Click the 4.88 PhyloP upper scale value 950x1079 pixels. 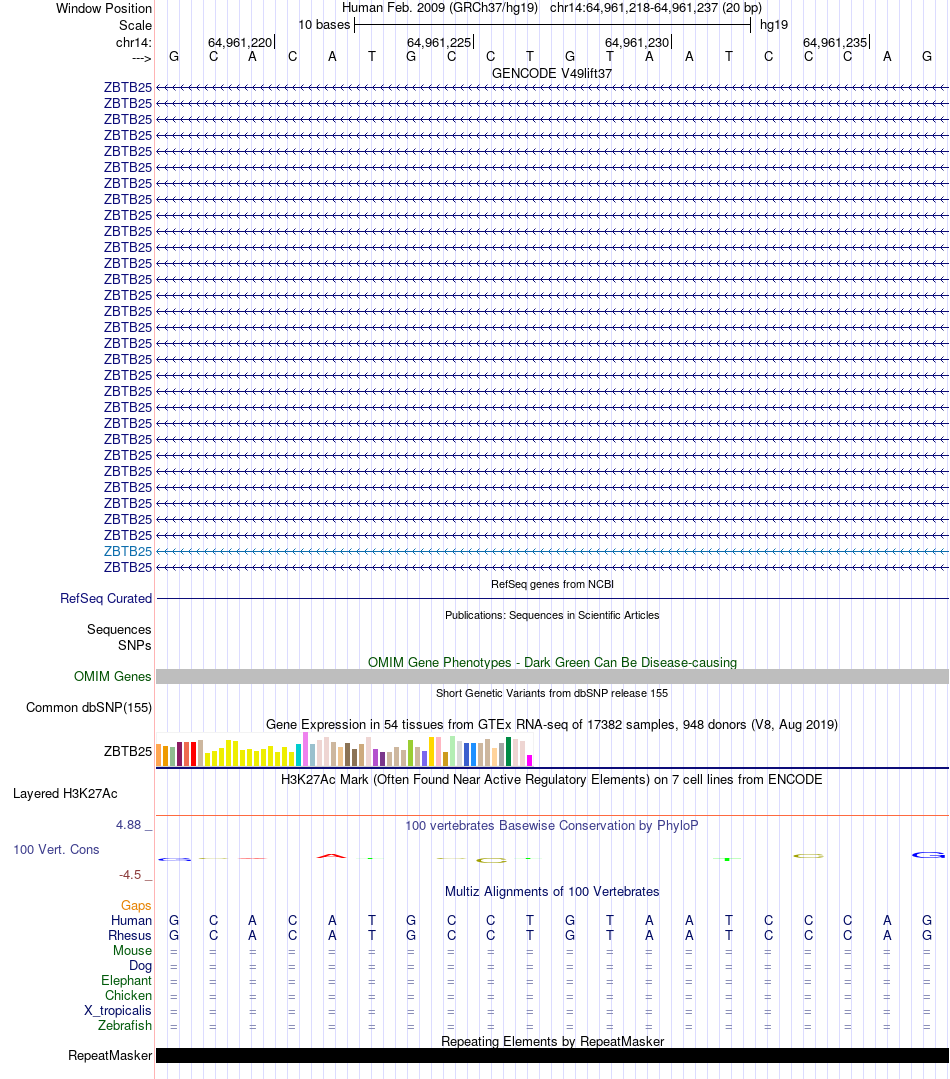coord(129,824)
